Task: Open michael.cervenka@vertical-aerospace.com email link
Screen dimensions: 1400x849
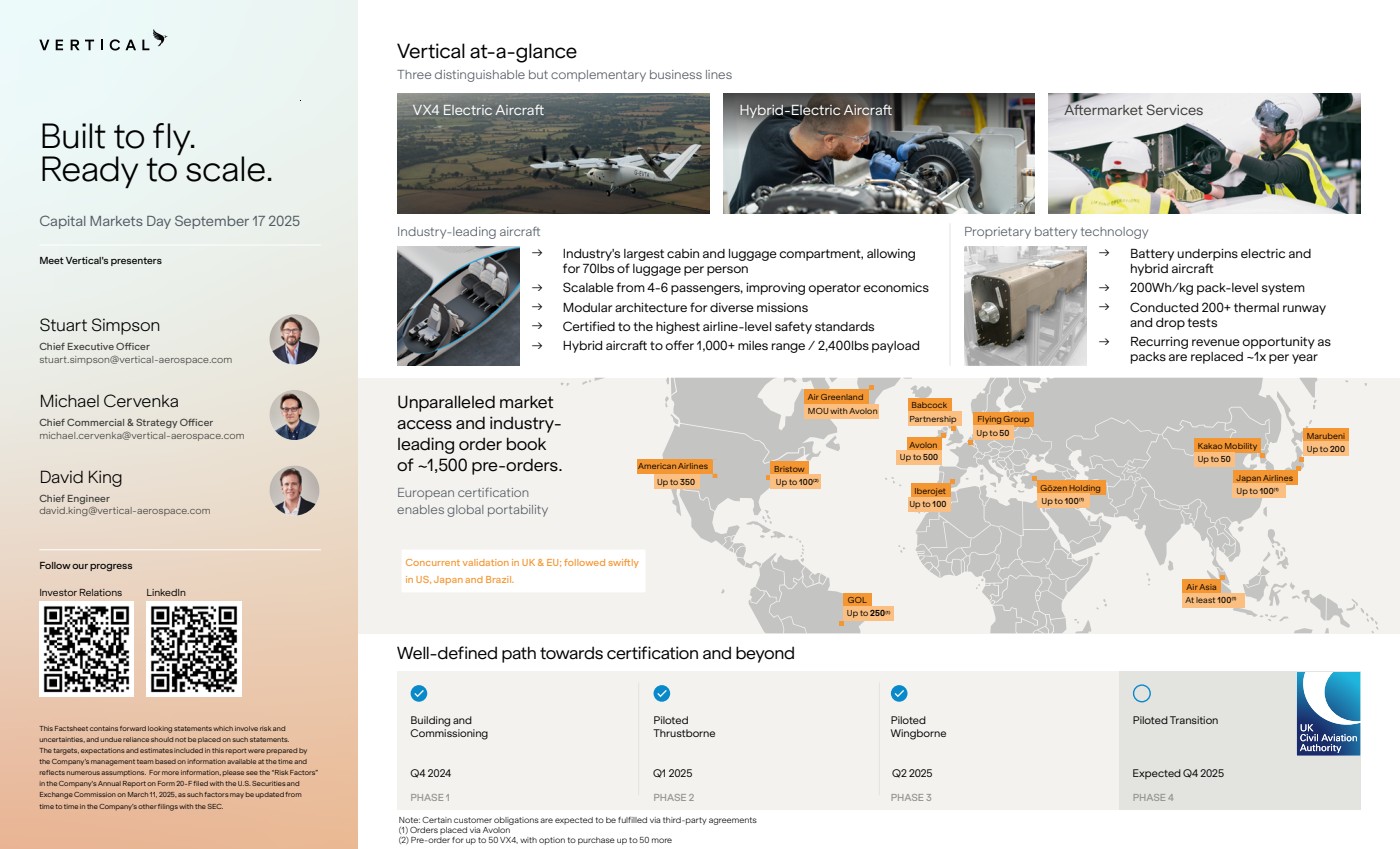Action: pos(141,436)
